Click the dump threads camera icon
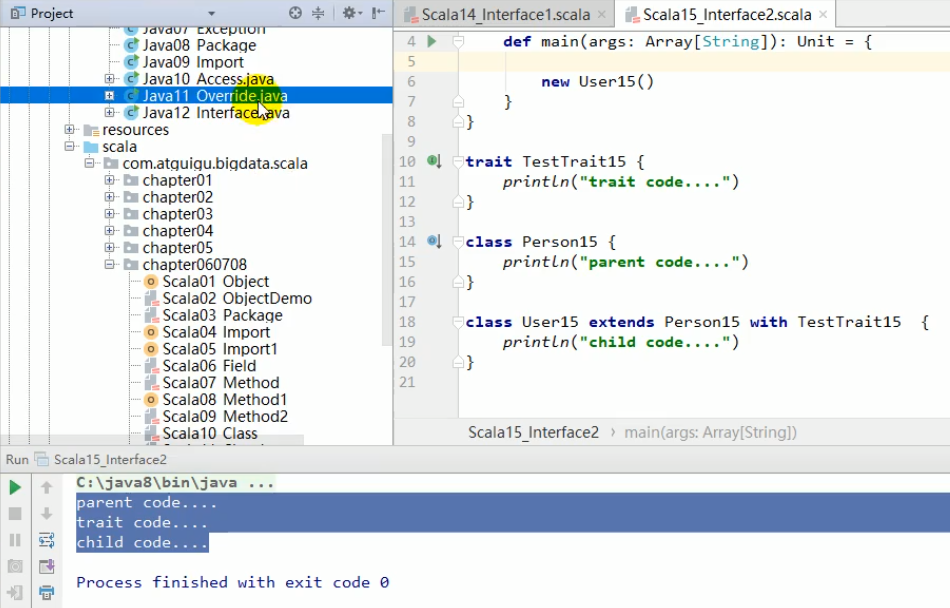This screenshot has width=950, height=608. [15, 566]
